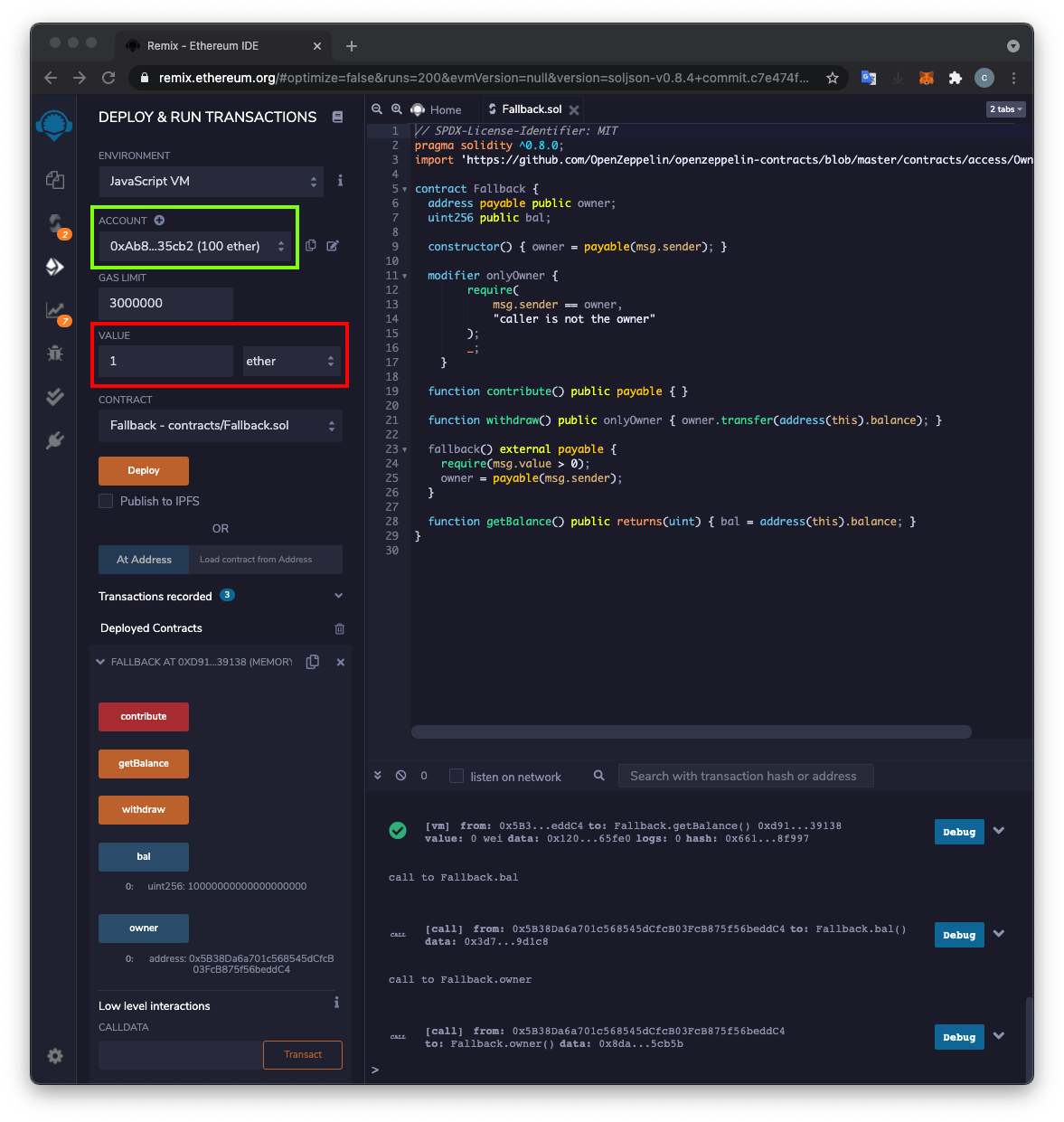Expand the Transactions recorded section
Image resolution: width=1064 pixels, height=1122 pixels.
tap(338, 596)
